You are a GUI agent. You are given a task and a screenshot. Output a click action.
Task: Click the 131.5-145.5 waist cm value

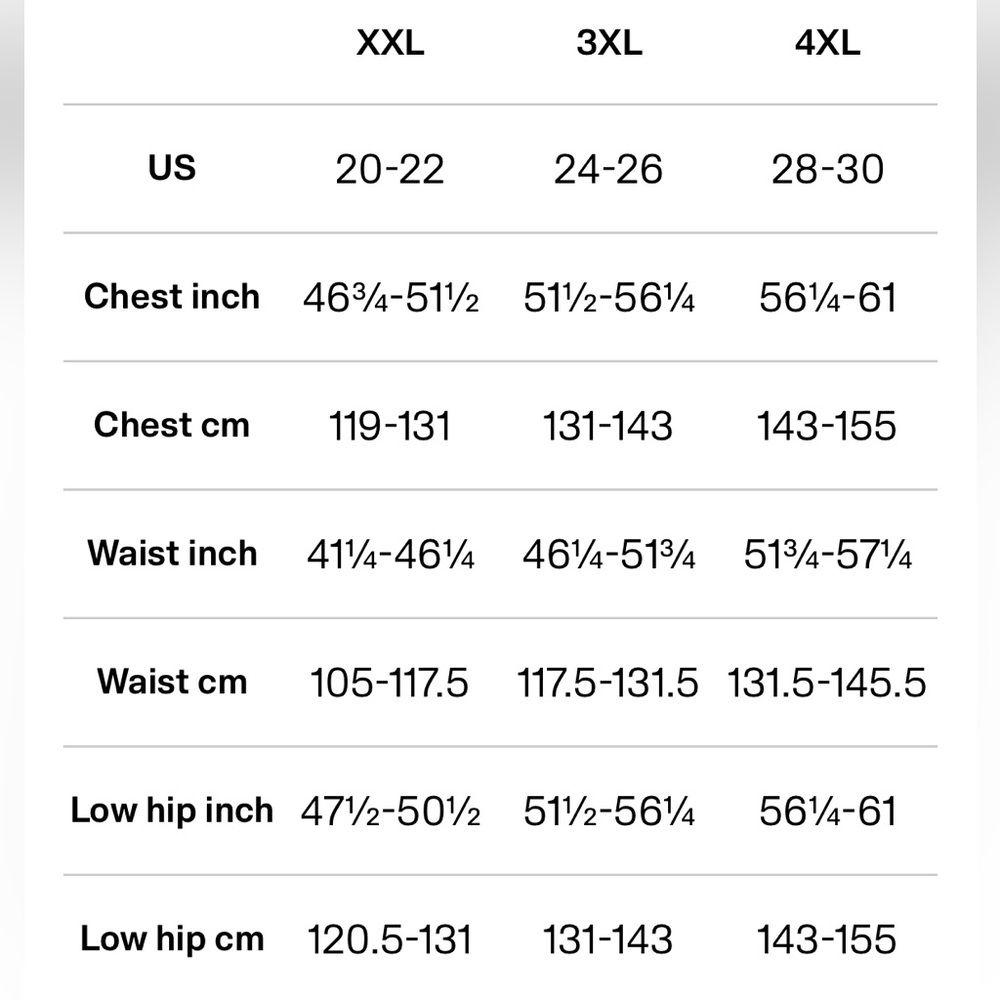827,682
